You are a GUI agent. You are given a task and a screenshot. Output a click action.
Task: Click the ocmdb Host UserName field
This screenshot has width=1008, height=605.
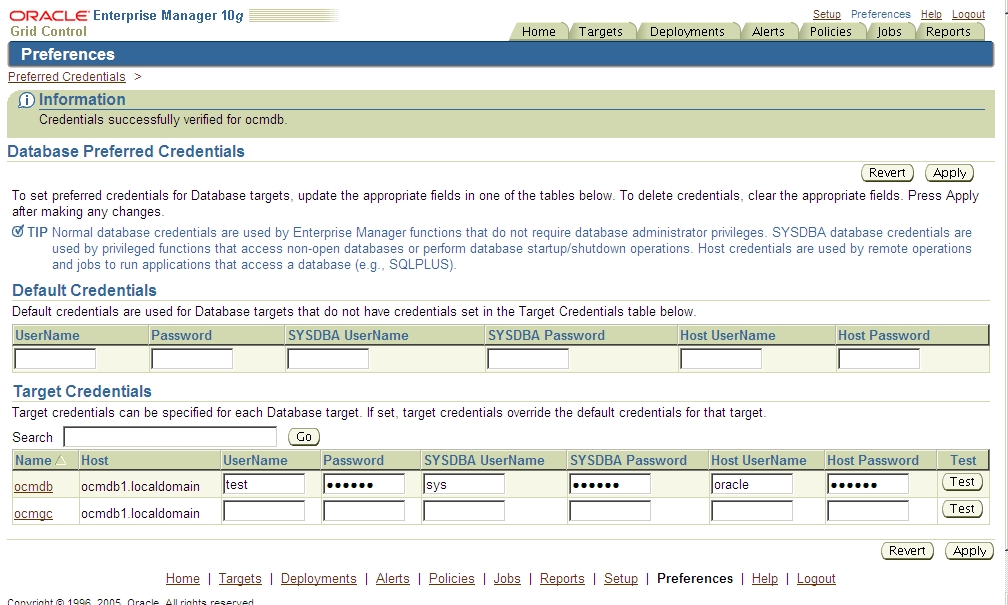point(752,484)
